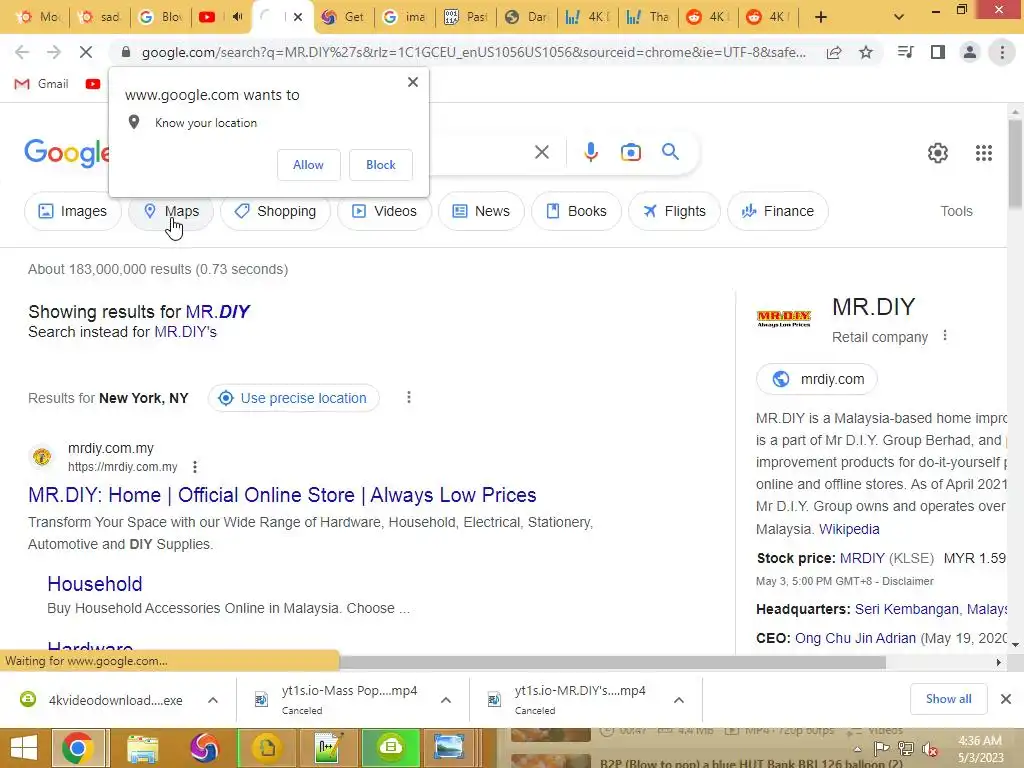Open Google apps grid

(x=984, y=153)
